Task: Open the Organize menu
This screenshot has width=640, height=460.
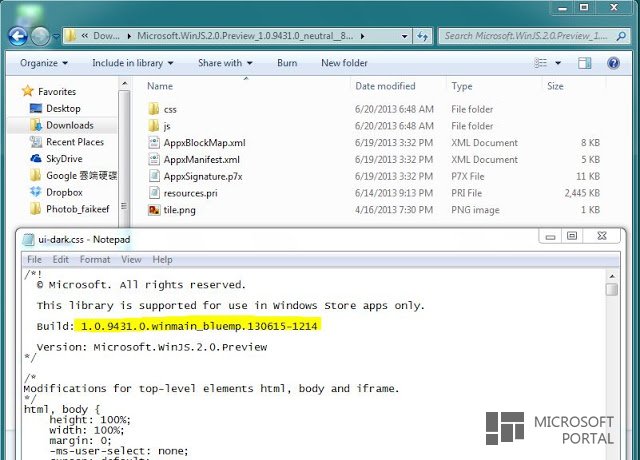Action: (x=44, y=63)
